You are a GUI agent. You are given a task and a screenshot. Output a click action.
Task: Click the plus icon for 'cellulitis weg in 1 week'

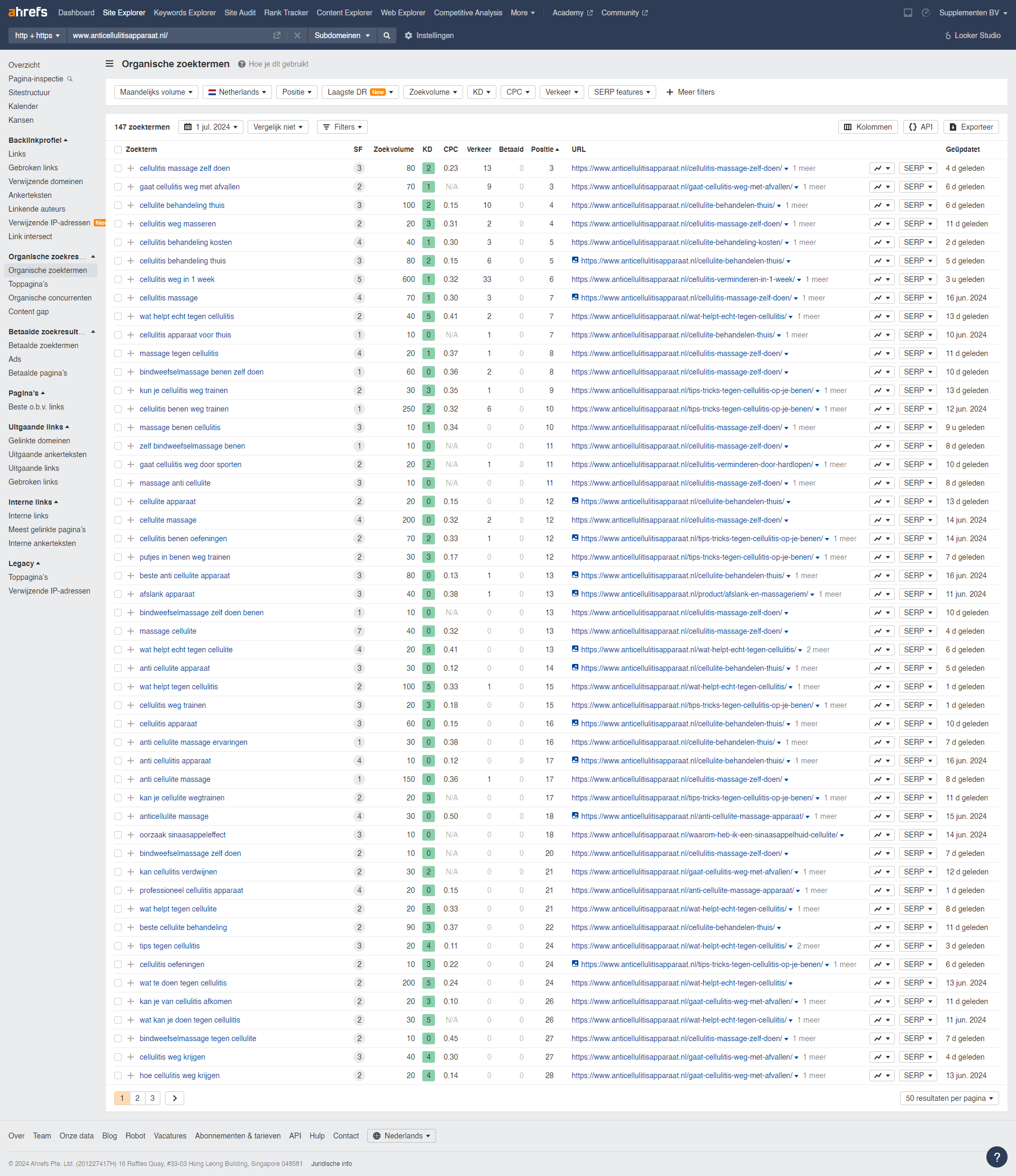(131, 279)
